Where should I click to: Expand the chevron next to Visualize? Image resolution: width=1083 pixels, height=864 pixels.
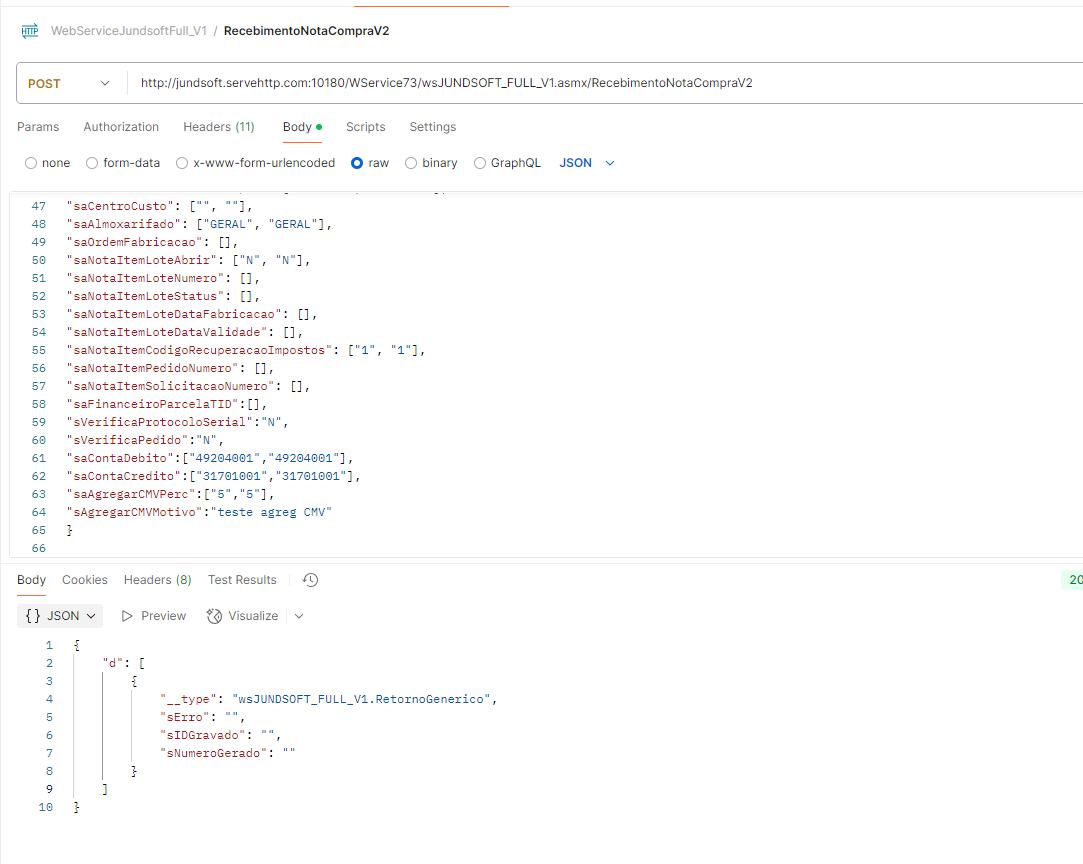(299, 616)
